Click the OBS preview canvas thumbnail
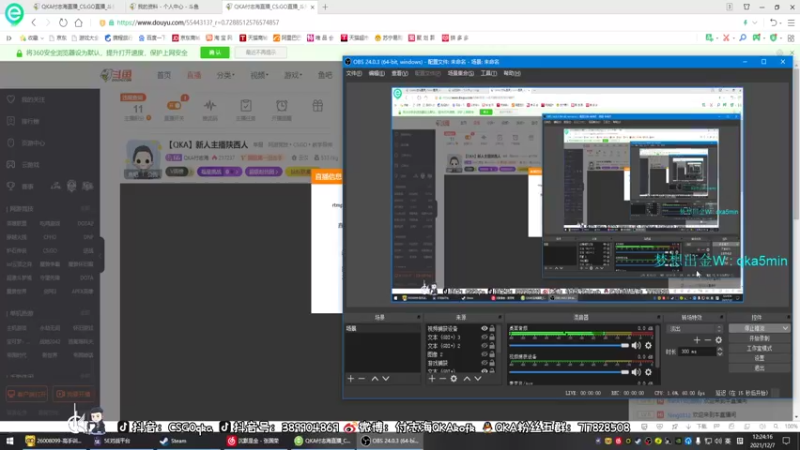Image resolution: width=800 pixels, height=450 pixels. (x=567, y=195)
